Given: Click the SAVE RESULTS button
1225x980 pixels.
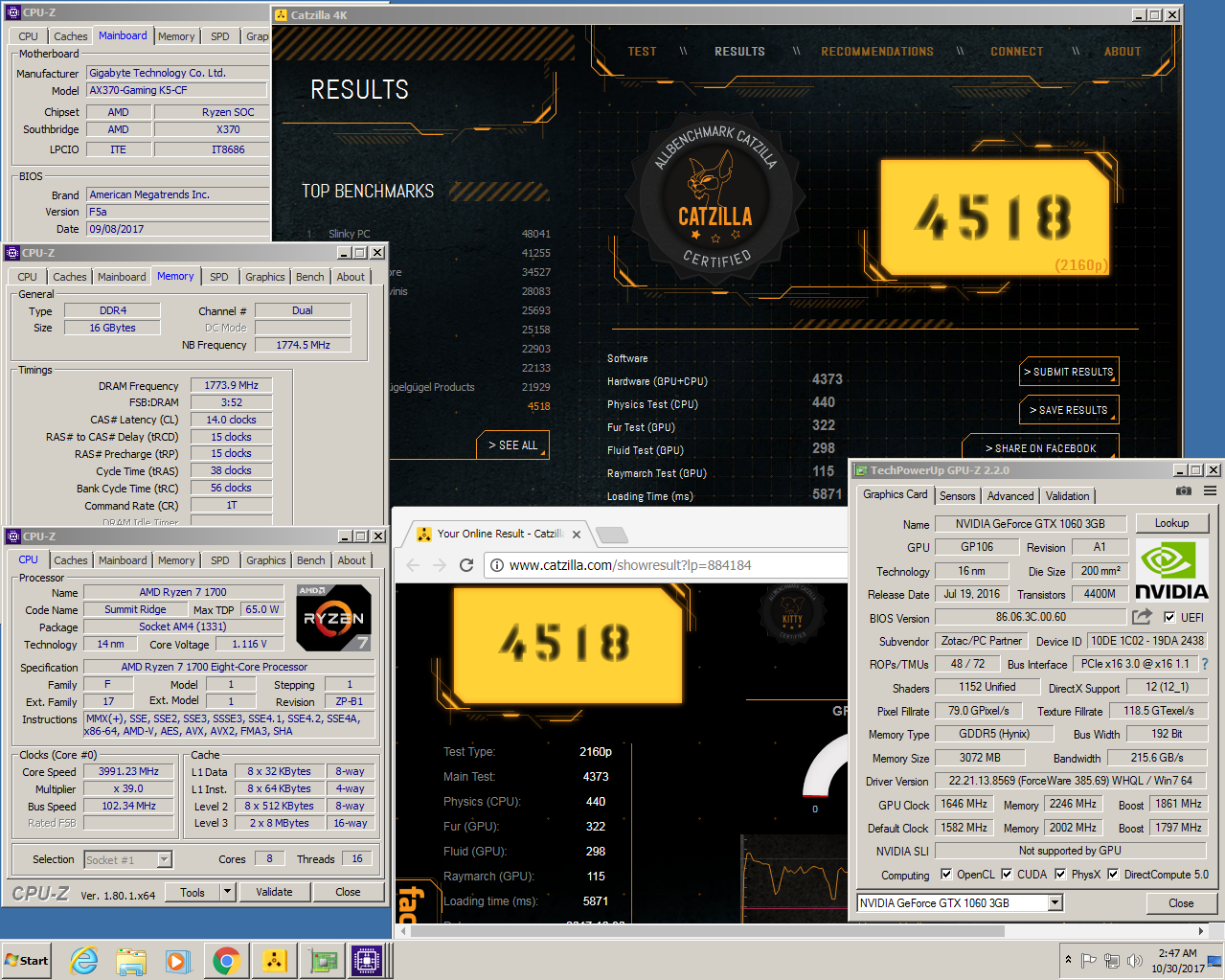Looking at the screenshot, I should pyautogui.click(x=1068, y=410).
